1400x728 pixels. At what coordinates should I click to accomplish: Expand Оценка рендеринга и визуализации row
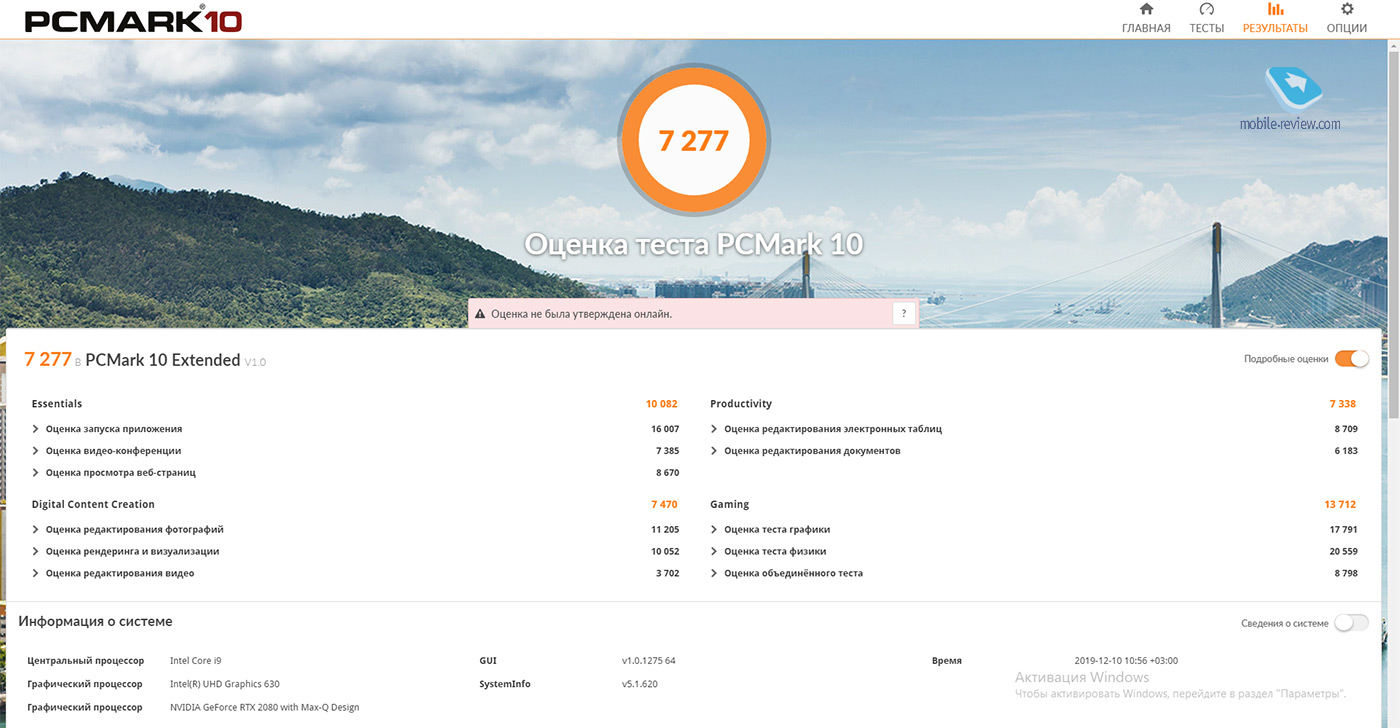[355, 552]
